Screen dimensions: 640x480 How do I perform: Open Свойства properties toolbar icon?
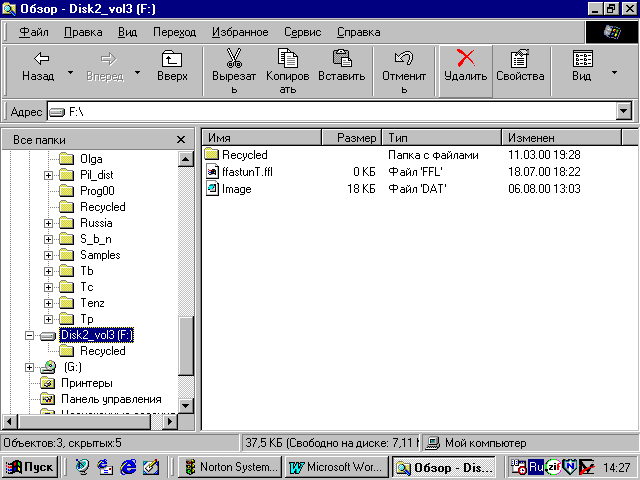[x=520, y=59]
